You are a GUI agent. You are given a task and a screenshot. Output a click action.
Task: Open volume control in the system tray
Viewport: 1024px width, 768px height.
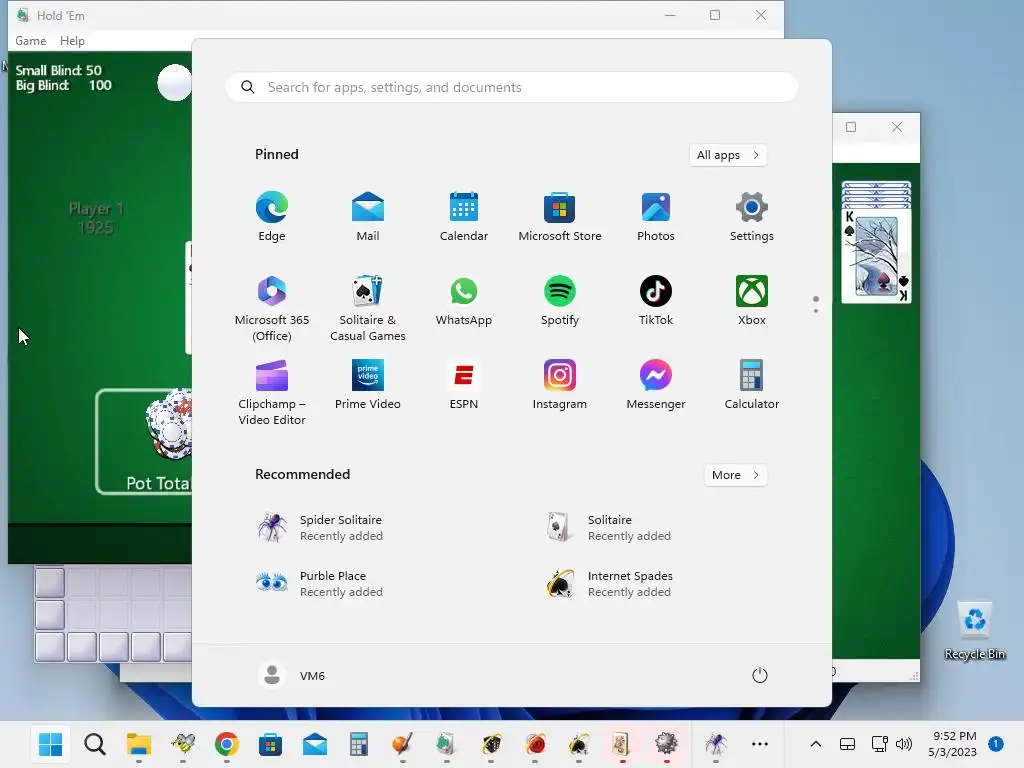[x=904, y=744]
